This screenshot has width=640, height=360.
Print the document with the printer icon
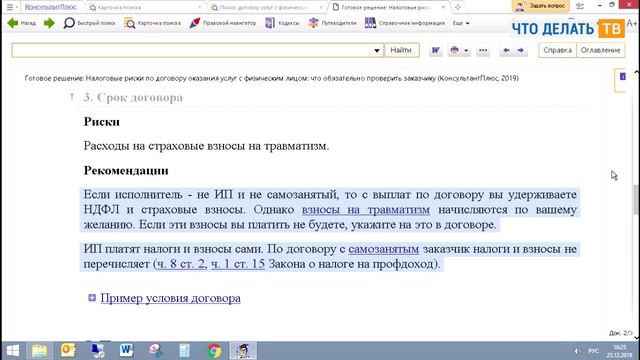[454, 50]
